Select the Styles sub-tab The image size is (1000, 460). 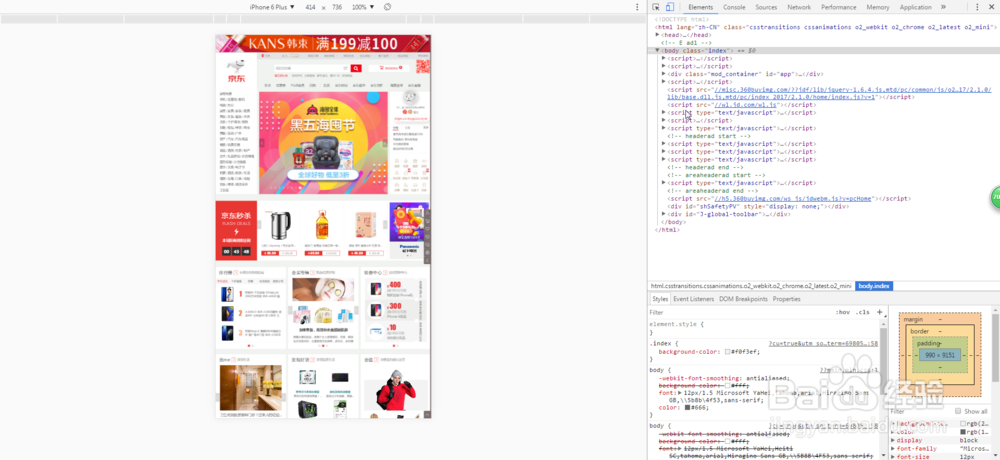click(x=660, y=299)
